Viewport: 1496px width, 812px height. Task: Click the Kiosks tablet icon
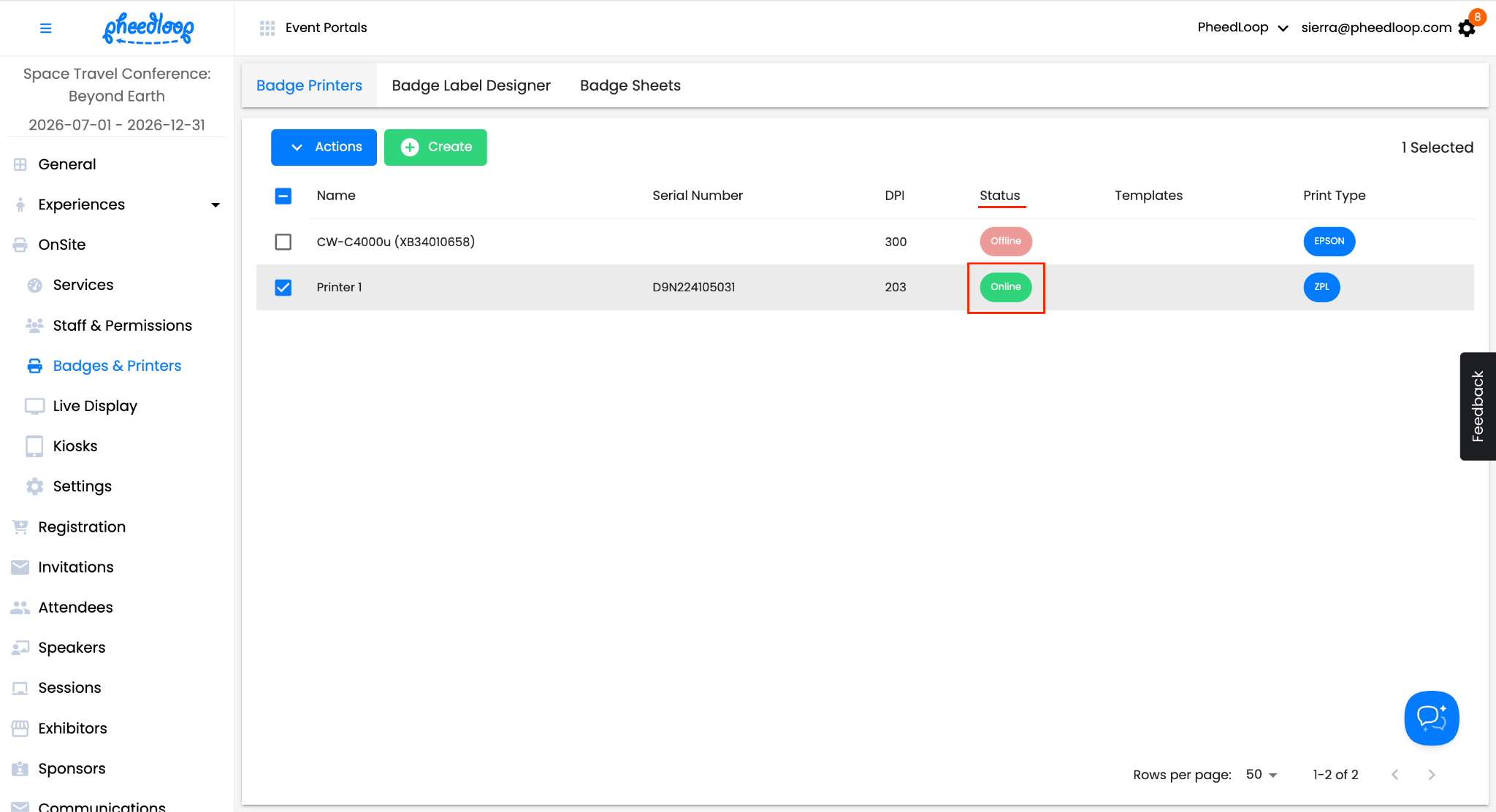(34, 446)
